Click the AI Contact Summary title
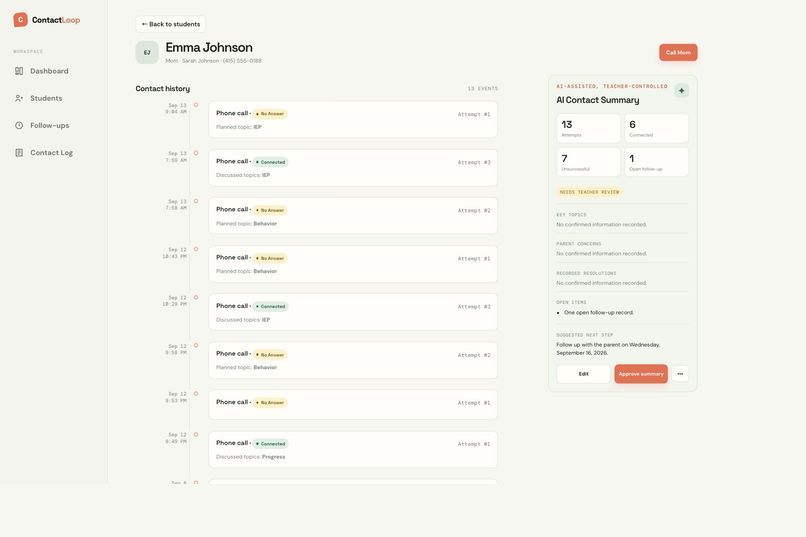 coord(598,100)
